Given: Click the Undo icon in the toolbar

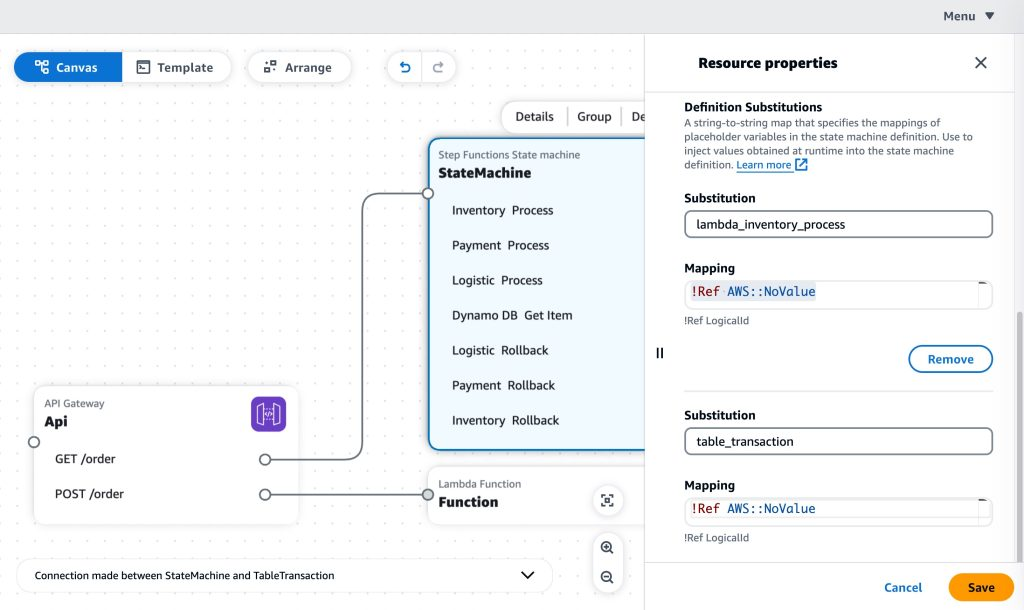Looking at the screenshot, I should 405,66.
